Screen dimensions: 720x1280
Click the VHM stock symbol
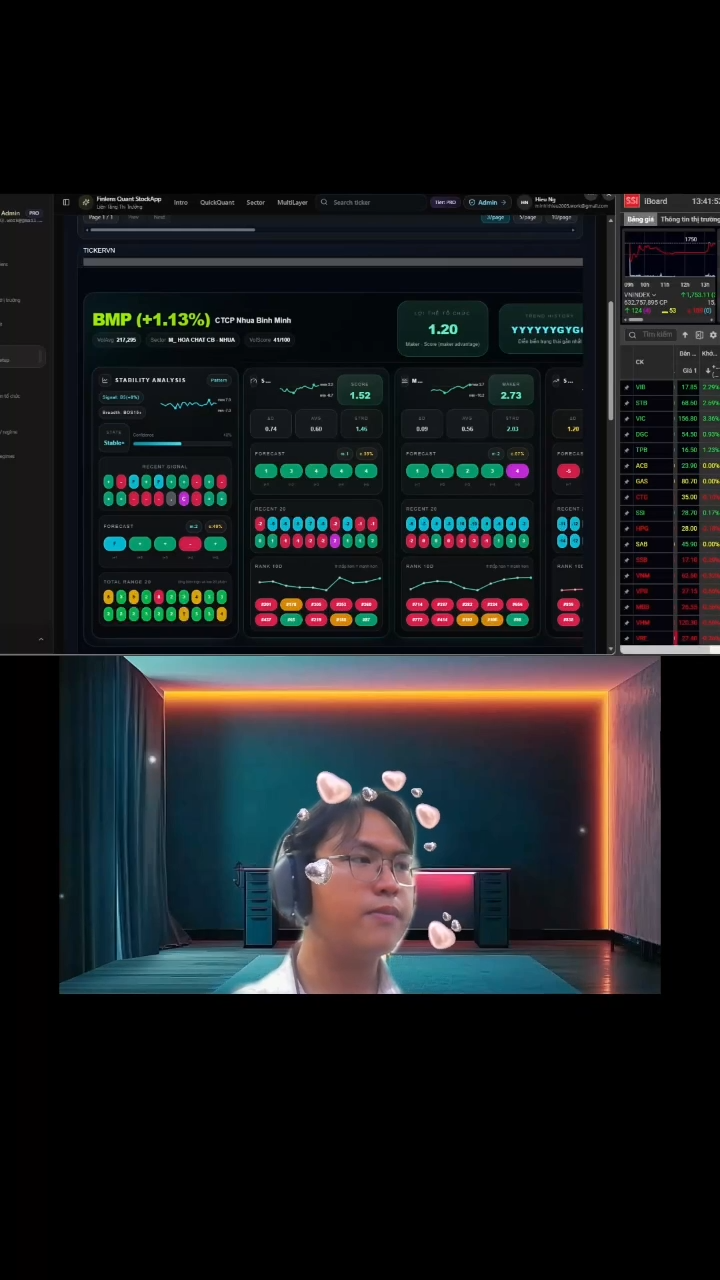[642, 622]
